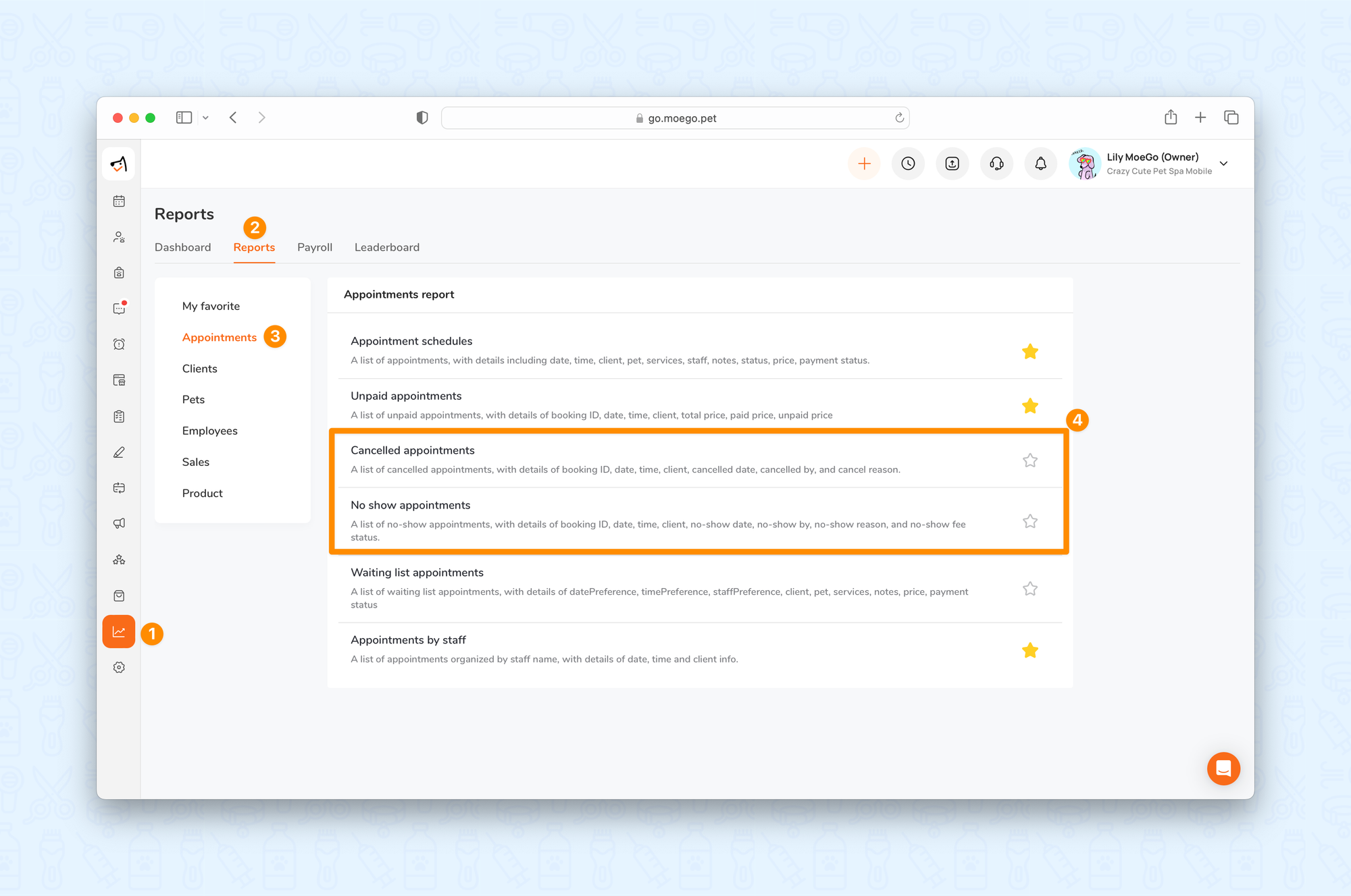Favorite the Waiting list appointments star

click(x=1029, y=589)
